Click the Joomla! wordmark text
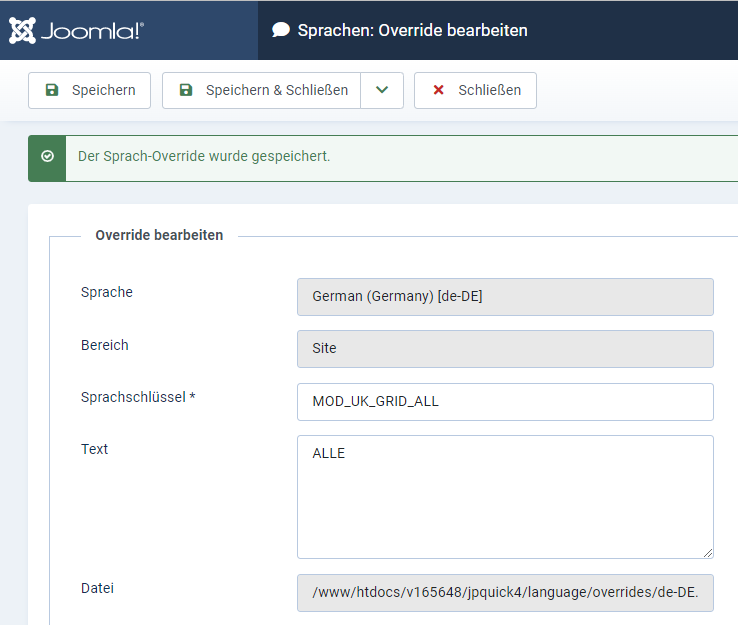Image resolution: width=738 pixels, height=625 pixels. click(93, 31)
